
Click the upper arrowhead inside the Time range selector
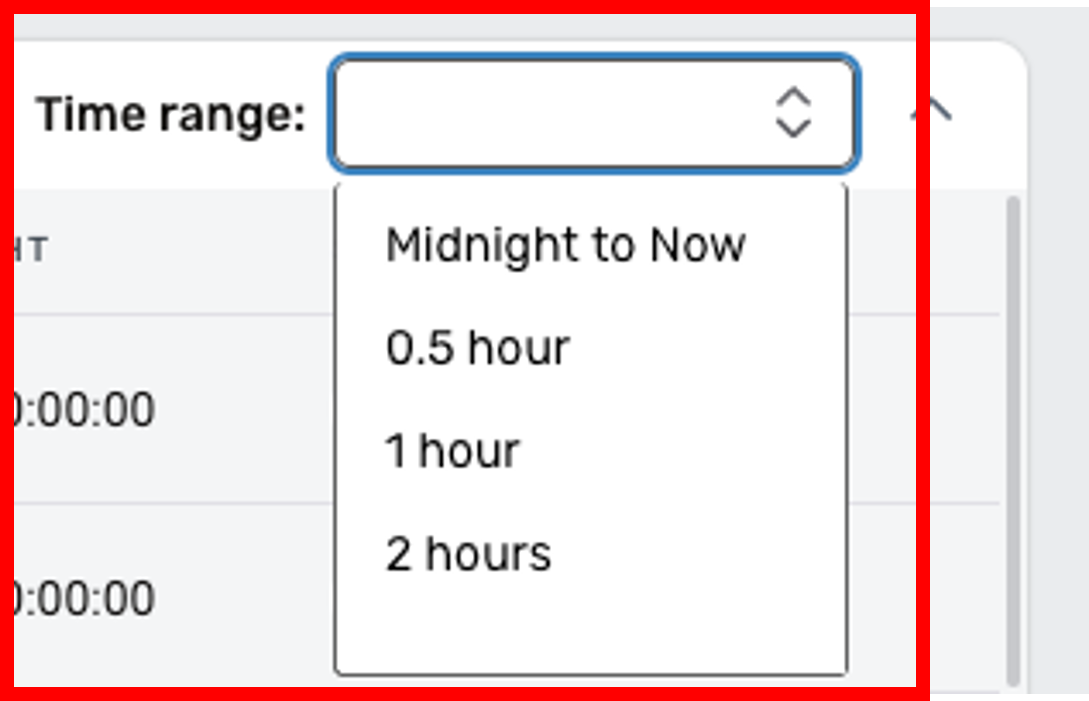tap(793, 98)
